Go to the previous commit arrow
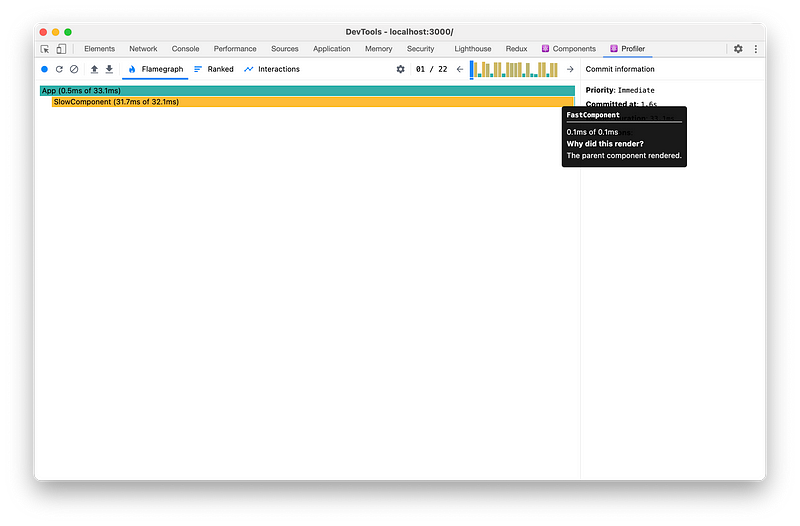This screenshot has width=800, height=526. [459, 69]
